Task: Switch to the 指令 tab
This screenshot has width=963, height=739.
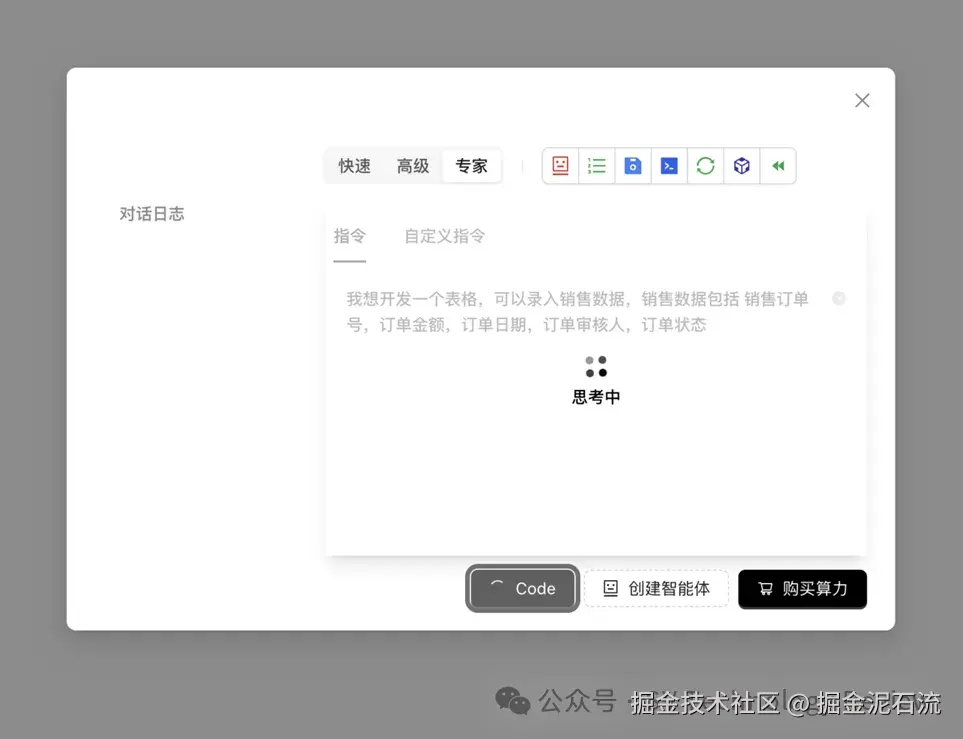Action: (x=349, y=237)
